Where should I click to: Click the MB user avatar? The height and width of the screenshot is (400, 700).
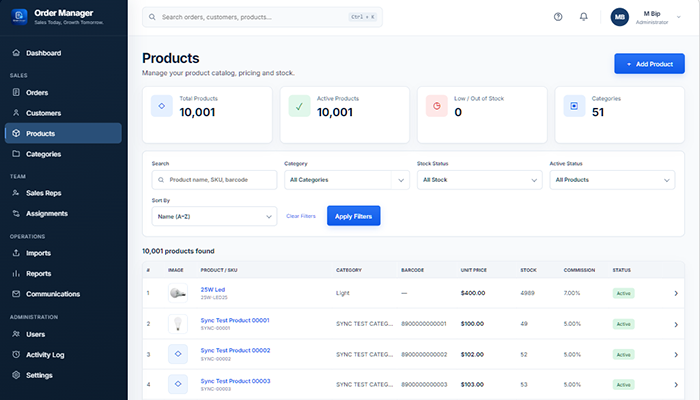coord(620,17)
